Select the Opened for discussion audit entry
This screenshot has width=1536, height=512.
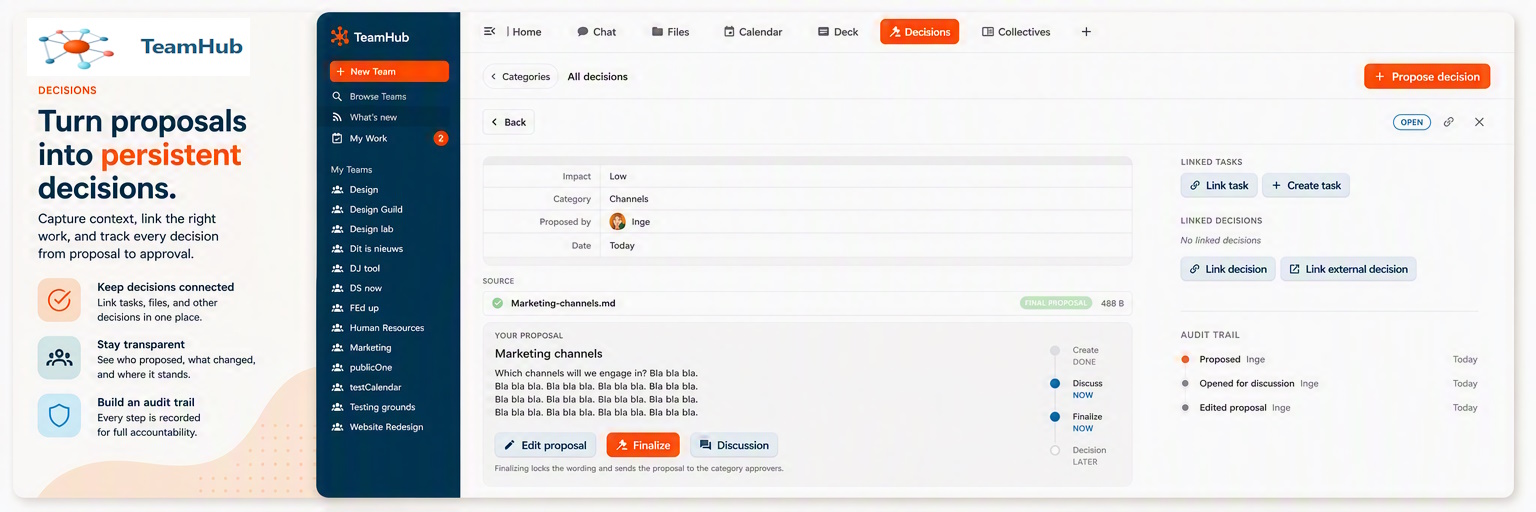tap(1329, 384)
